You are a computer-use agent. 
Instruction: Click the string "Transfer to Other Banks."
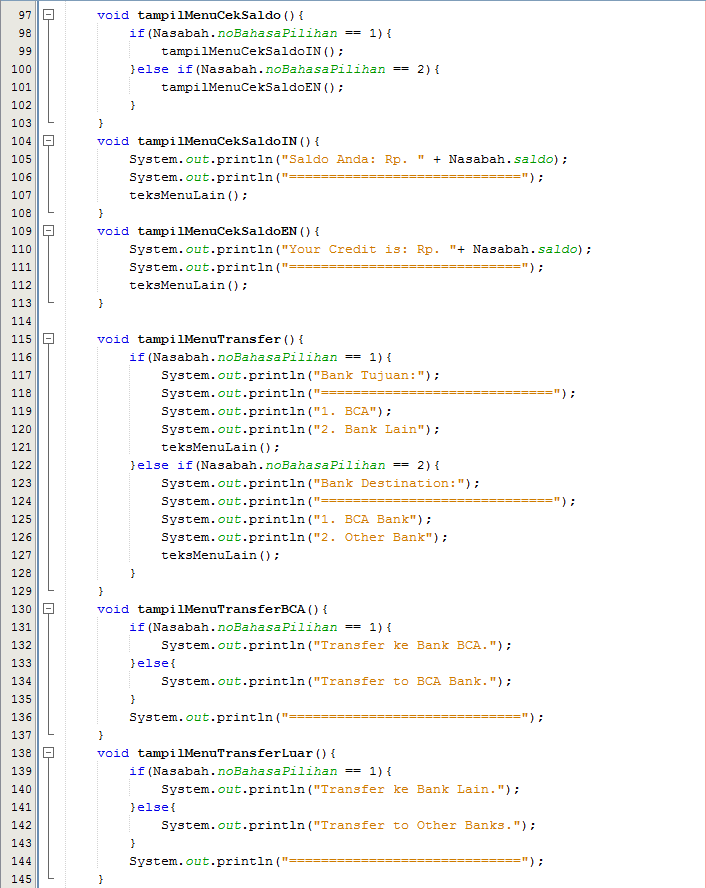417,825
